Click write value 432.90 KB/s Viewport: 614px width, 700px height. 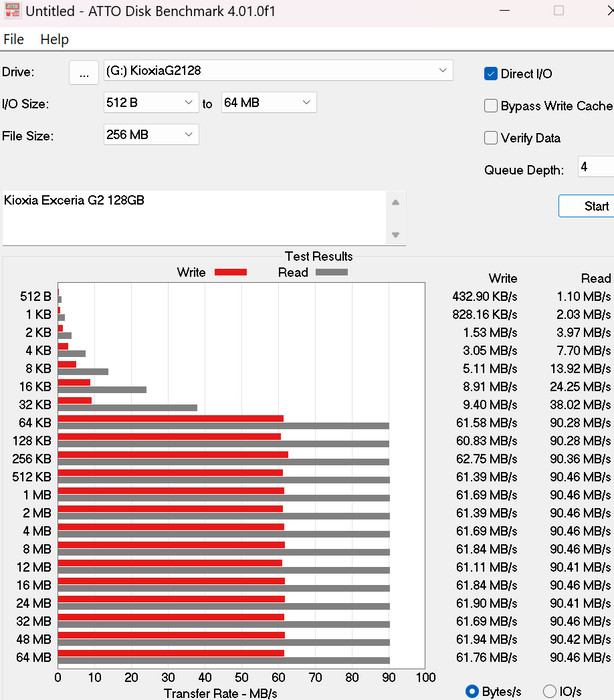(x=485, y=296)
